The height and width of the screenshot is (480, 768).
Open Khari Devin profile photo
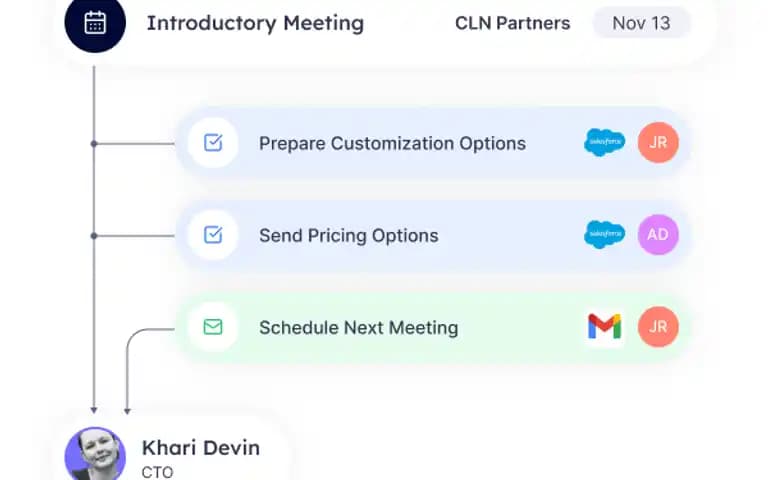[x=95, y=454]
